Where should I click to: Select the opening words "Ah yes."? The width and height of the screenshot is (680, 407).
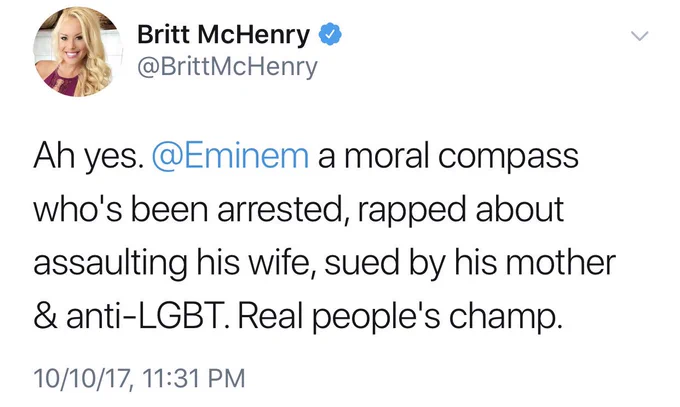[x=88, y=156]
